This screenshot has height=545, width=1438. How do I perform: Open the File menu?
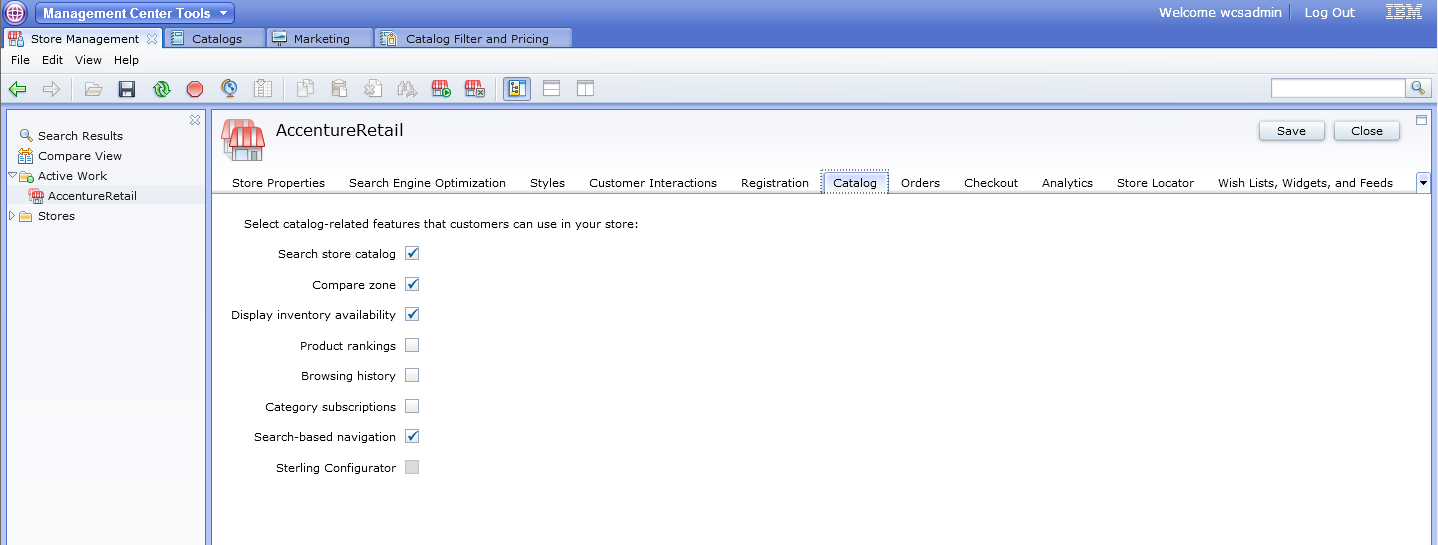pos(20,60)
